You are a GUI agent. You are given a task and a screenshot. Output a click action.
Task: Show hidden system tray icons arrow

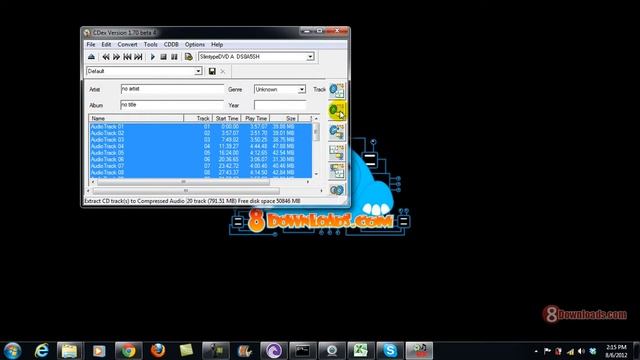(x=536, y=351)
